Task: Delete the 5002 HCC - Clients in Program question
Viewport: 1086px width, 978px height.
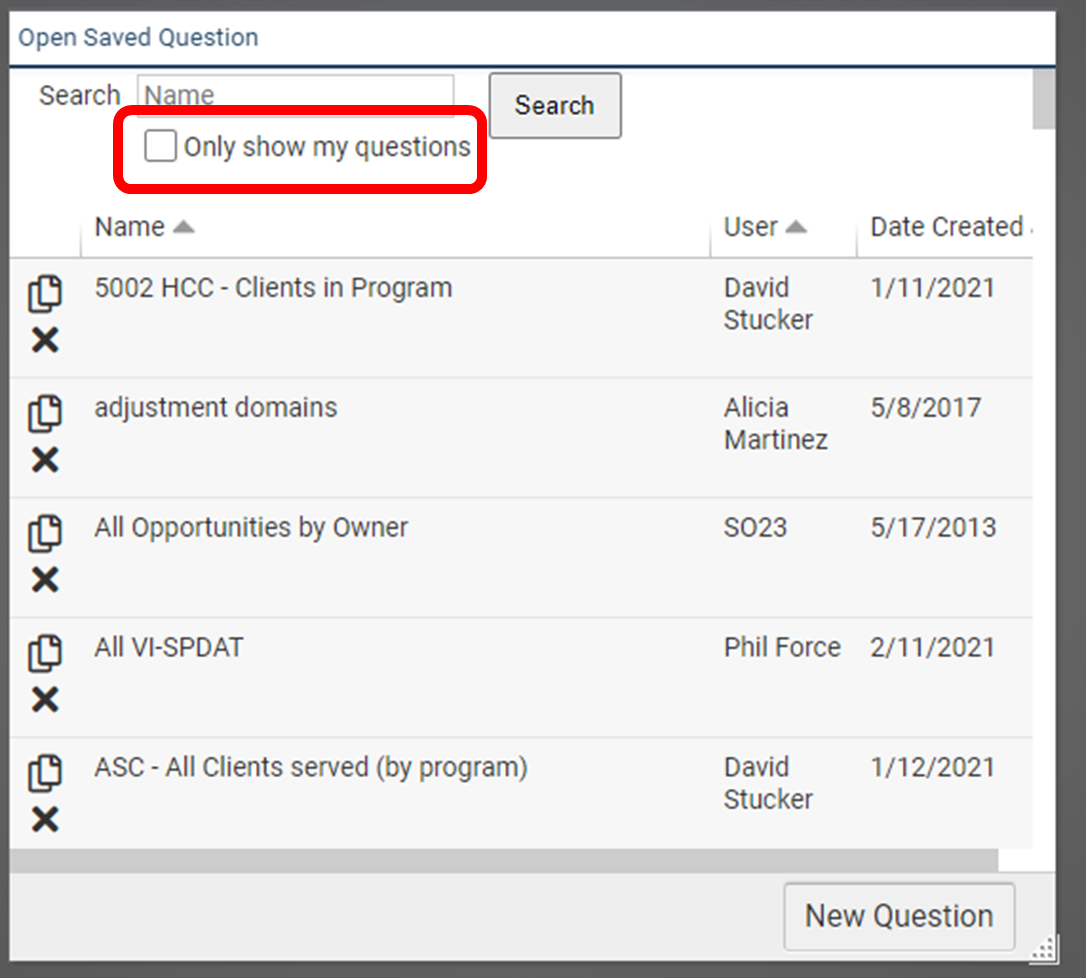Action: click(x=45, y=340)
